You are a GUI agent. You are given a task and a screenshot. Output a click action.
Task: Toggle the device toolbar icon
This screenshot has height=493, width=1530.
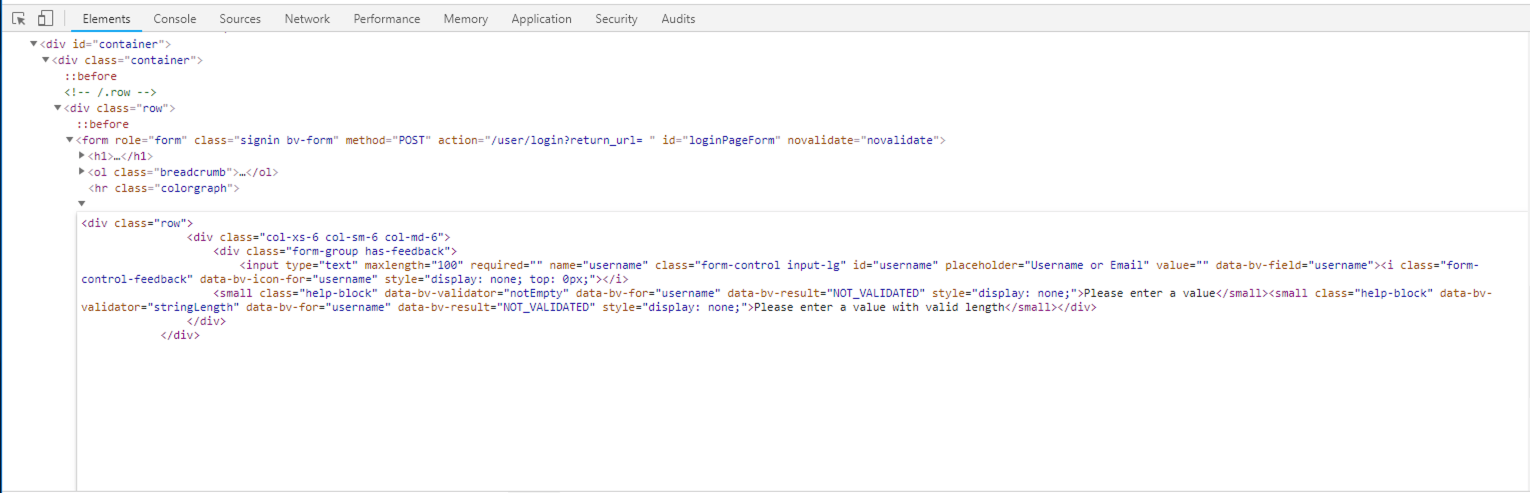(x=45, y=18)
